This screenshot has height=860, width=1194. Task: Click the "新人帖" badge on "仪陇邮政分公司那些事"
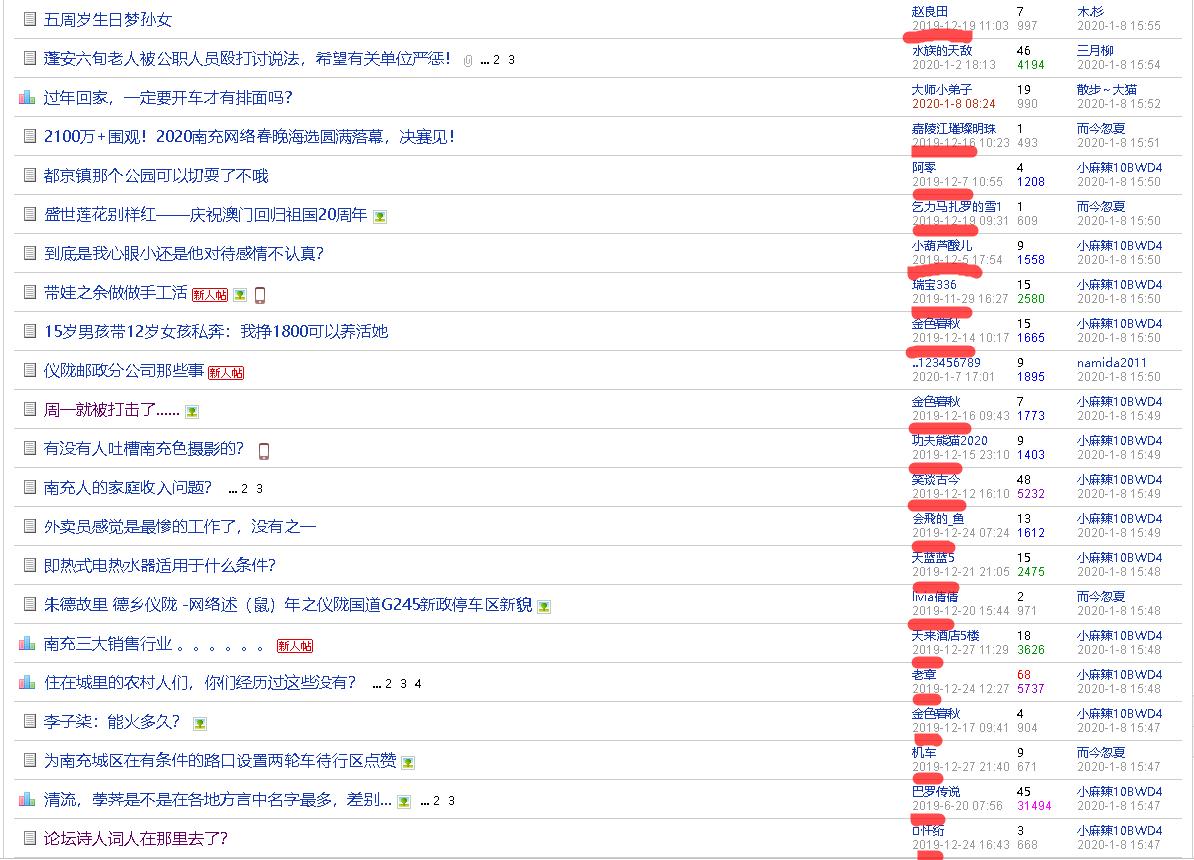[x=226, y=373]
